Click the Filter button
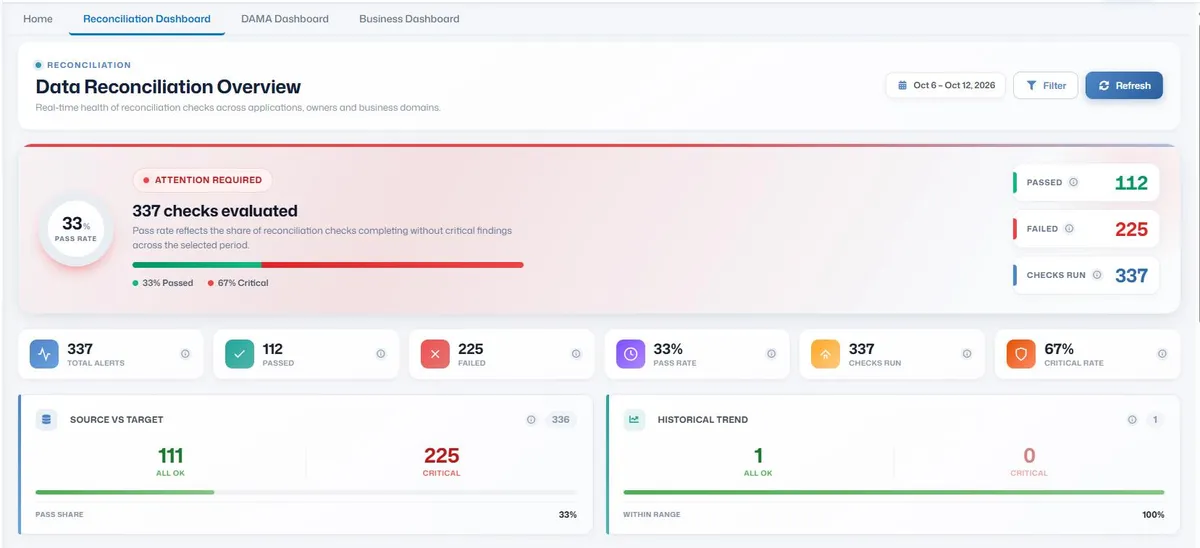 coord(1046,86)
